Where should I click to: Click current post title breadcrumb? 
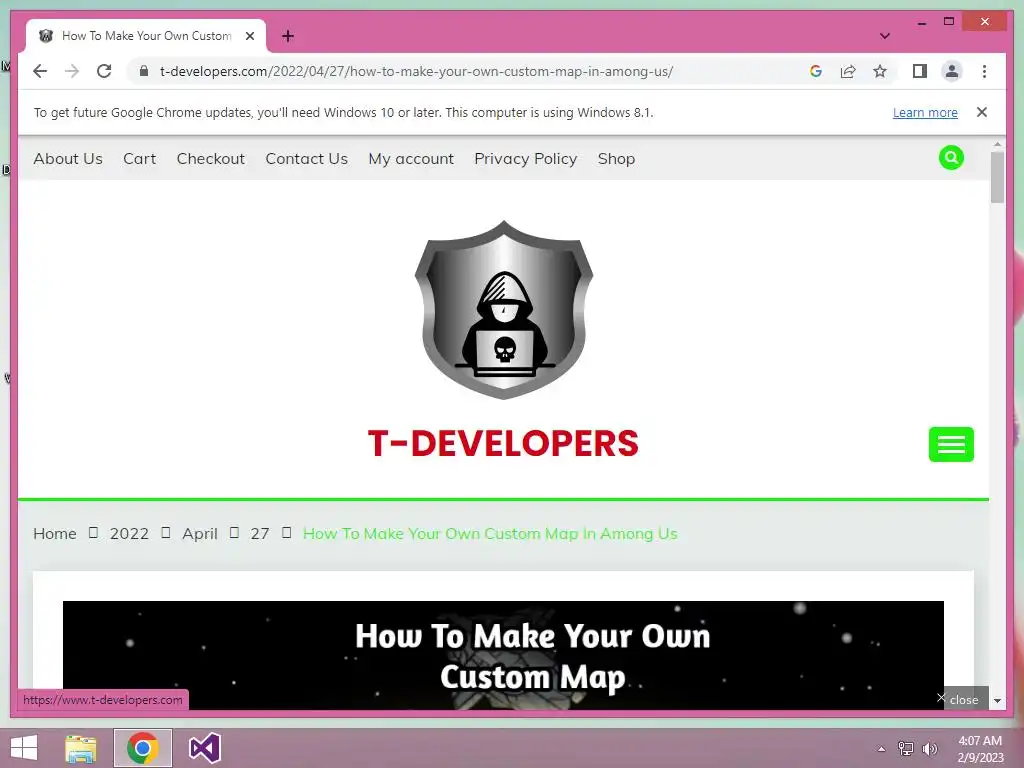tap(490, 534)
